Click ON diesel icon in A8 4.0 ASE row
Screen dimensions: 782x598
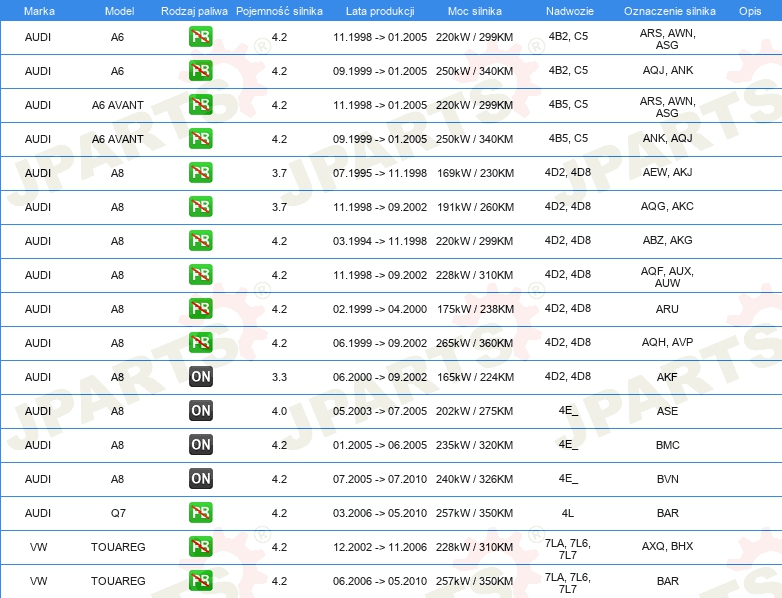(x=200, y=410)
